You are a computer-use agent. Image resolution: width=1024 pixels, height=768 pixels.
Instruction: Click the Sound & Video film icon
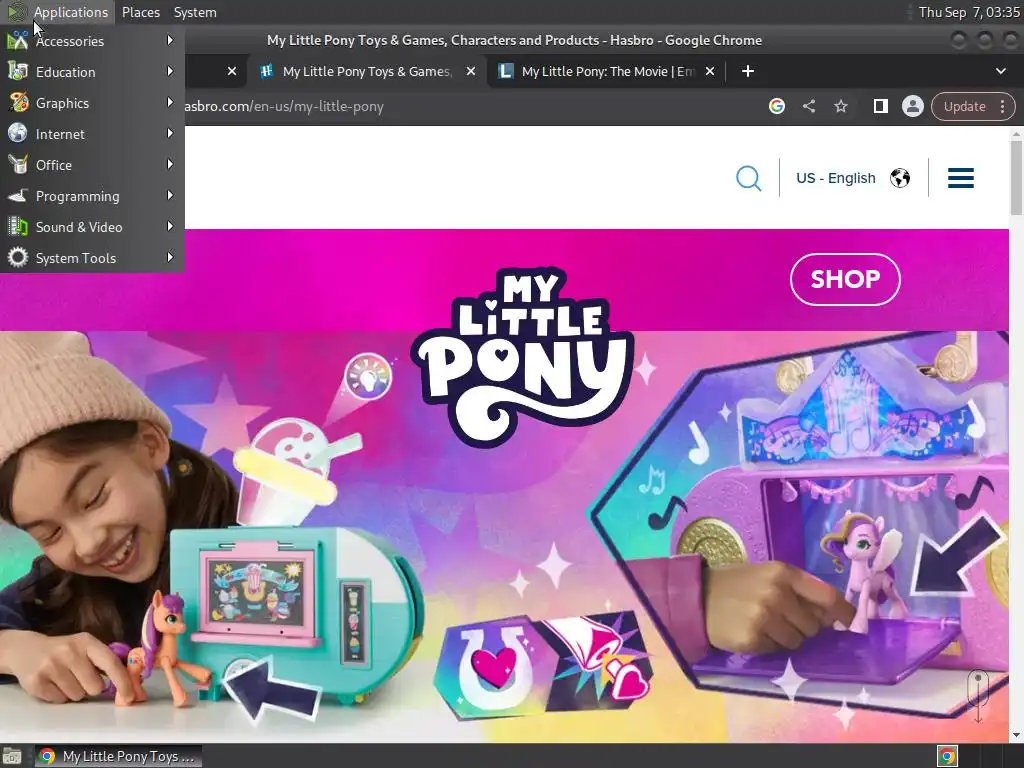pos(18,227)
